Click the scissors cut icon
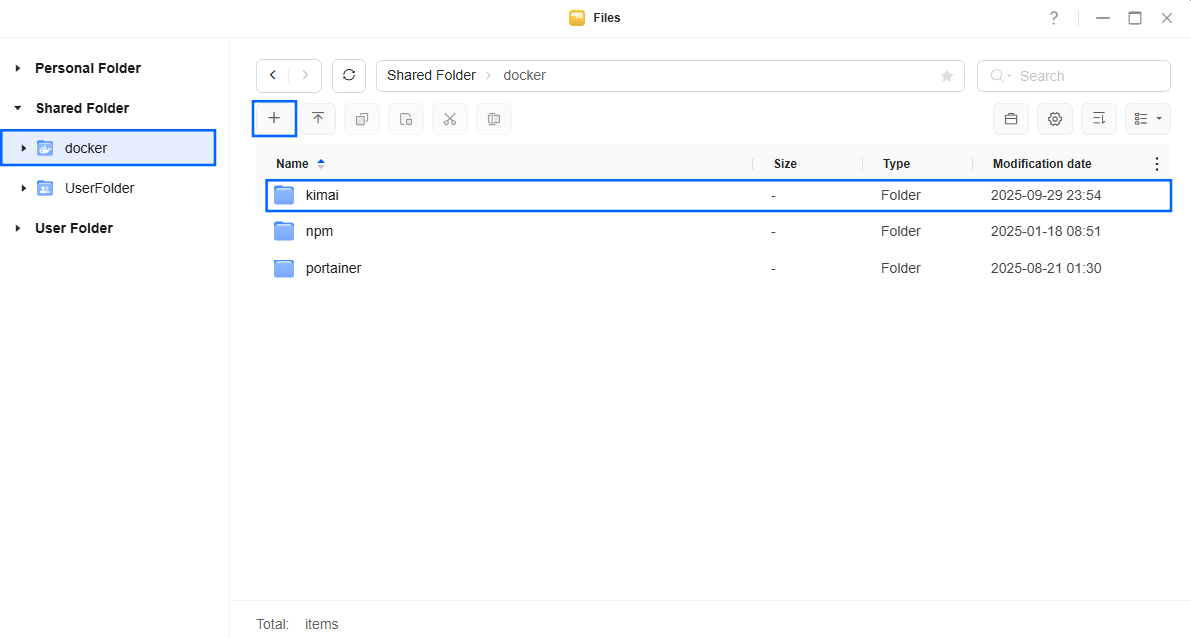Screen dimensions: 1191x638 pos(450,119)
